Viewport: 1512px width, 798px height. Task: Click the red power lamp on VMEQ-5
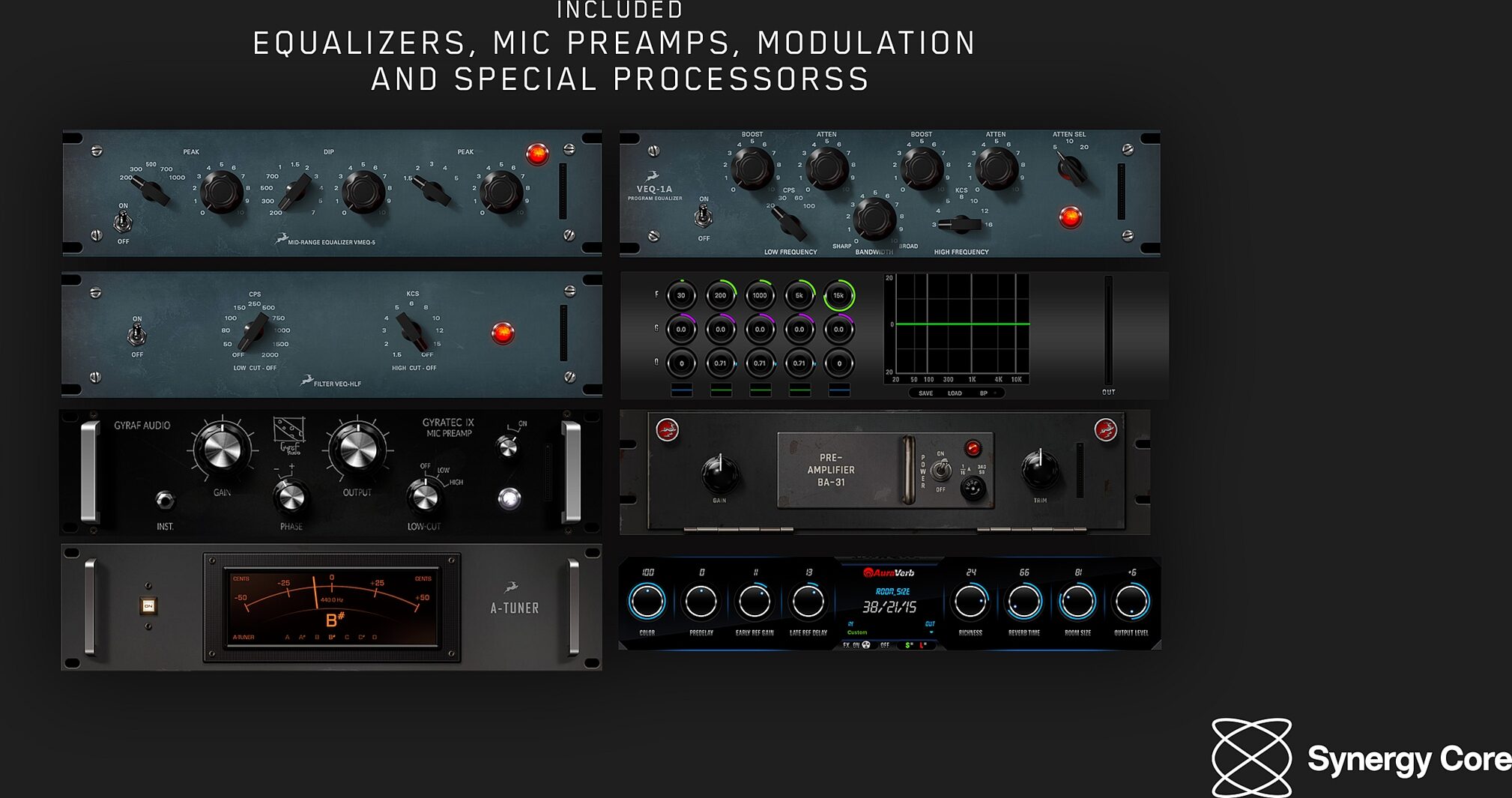[537, 154]
